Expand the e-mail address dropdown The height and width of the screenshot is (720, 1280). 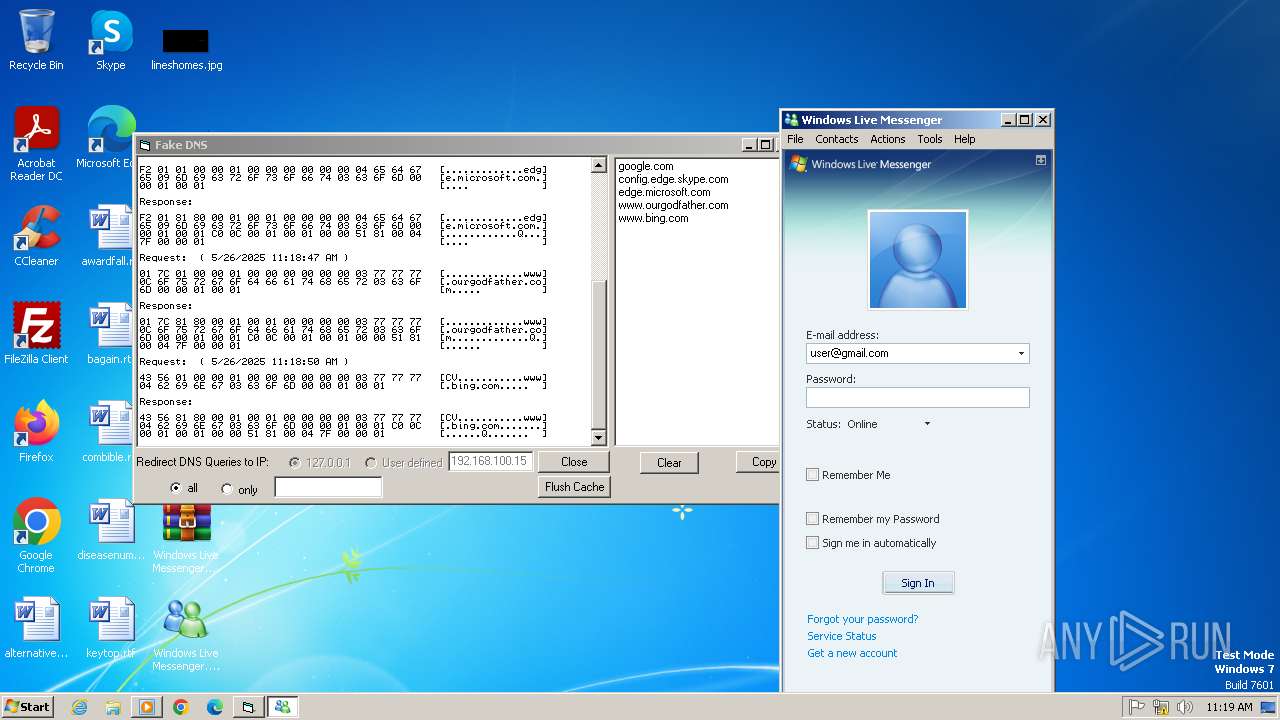pyautogui.click(x=1021, y=353)
